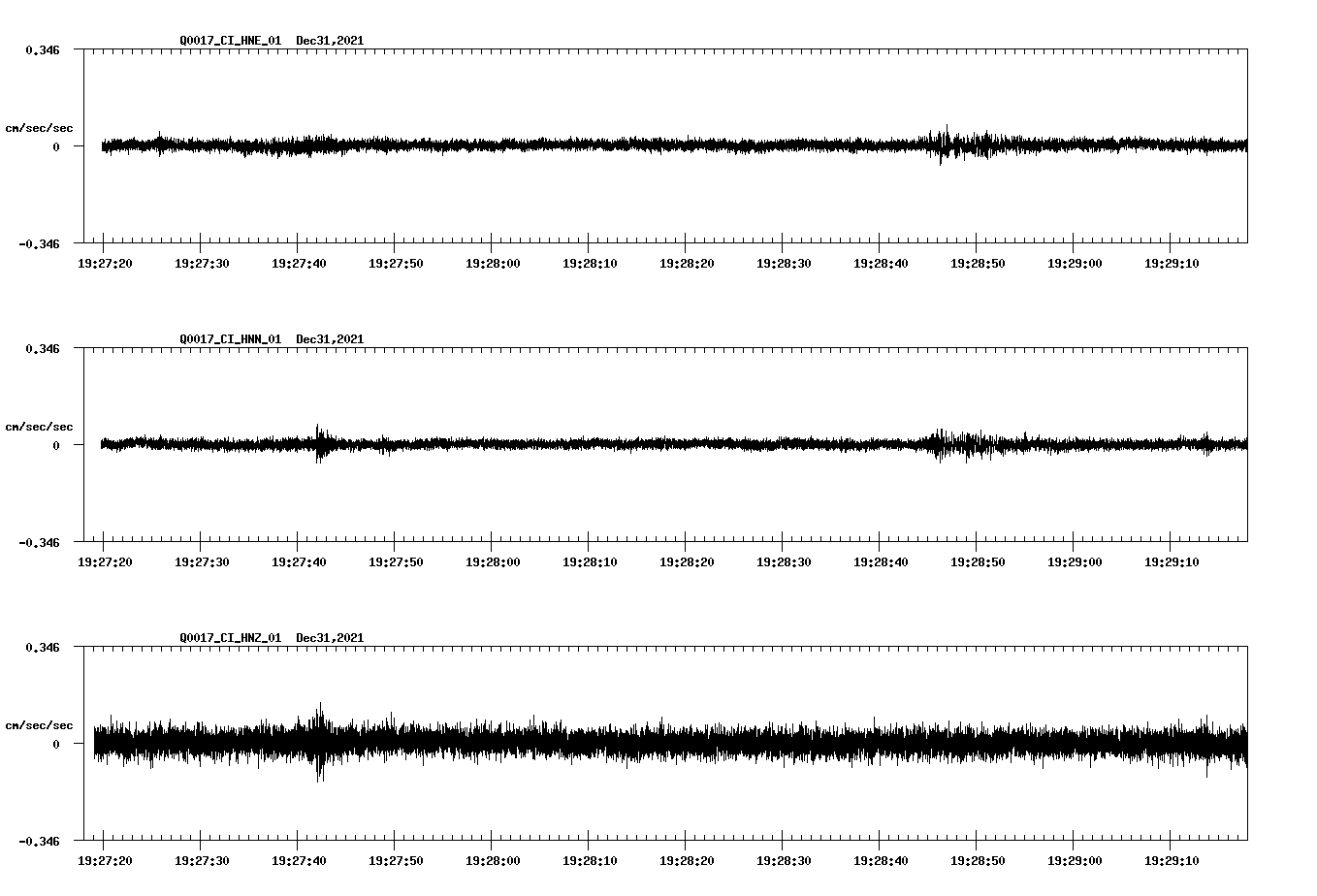Screen dimensions: 1317x896
Task: Click 19:27:40 time label under HNE plot
Action: pyautogui.click(x=299, y=264)
